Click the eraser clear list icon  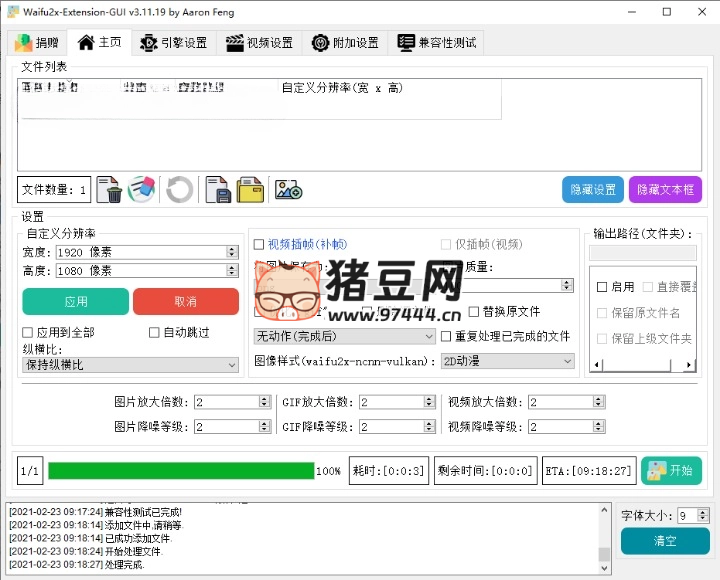(141, 189)
